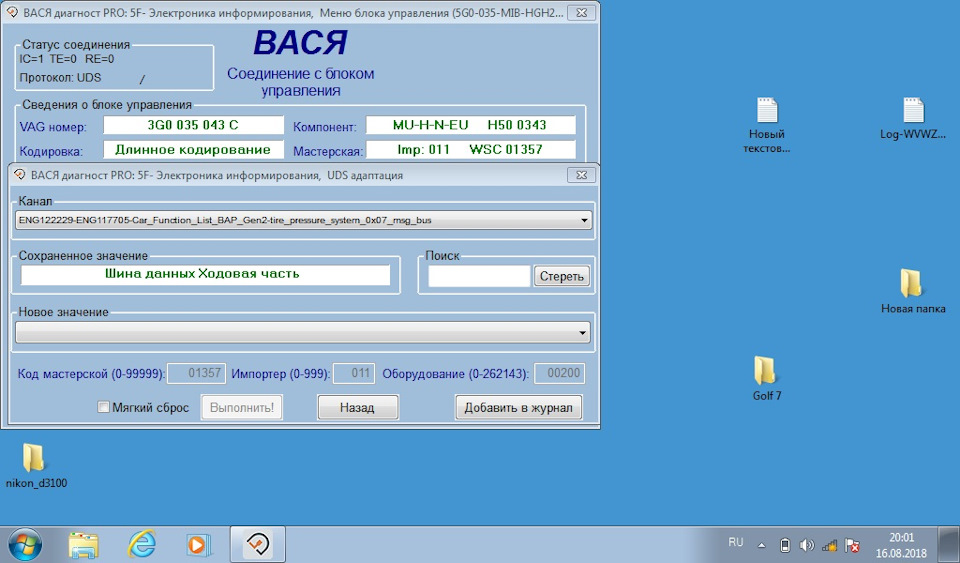Click the 'Оборудование' field 00200
This screenshot has width=960, height=563.
[x=559, y=373]
